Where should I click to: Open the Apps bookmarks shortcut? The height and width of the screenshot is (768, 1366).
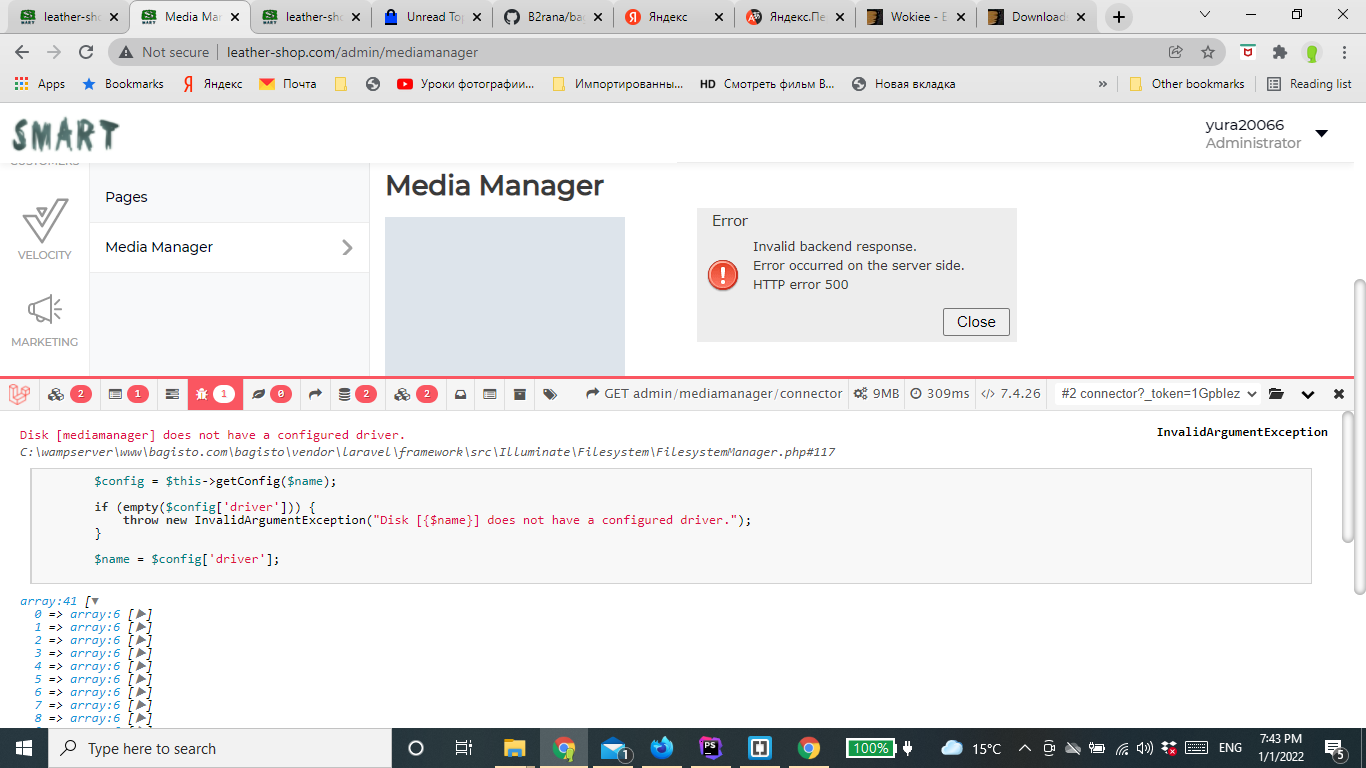(40, 84)
